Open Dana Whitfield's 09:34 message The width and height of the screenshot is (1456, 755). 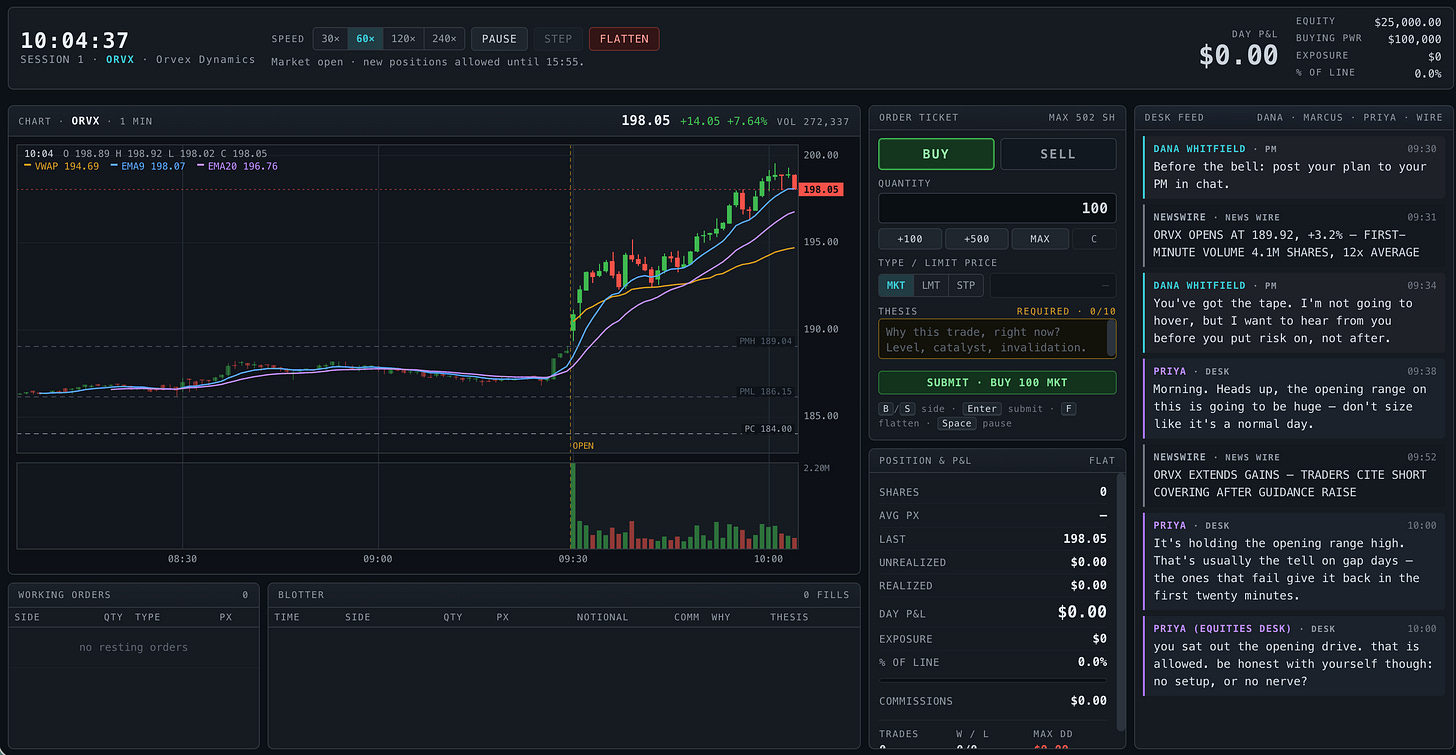point(1293,312)
